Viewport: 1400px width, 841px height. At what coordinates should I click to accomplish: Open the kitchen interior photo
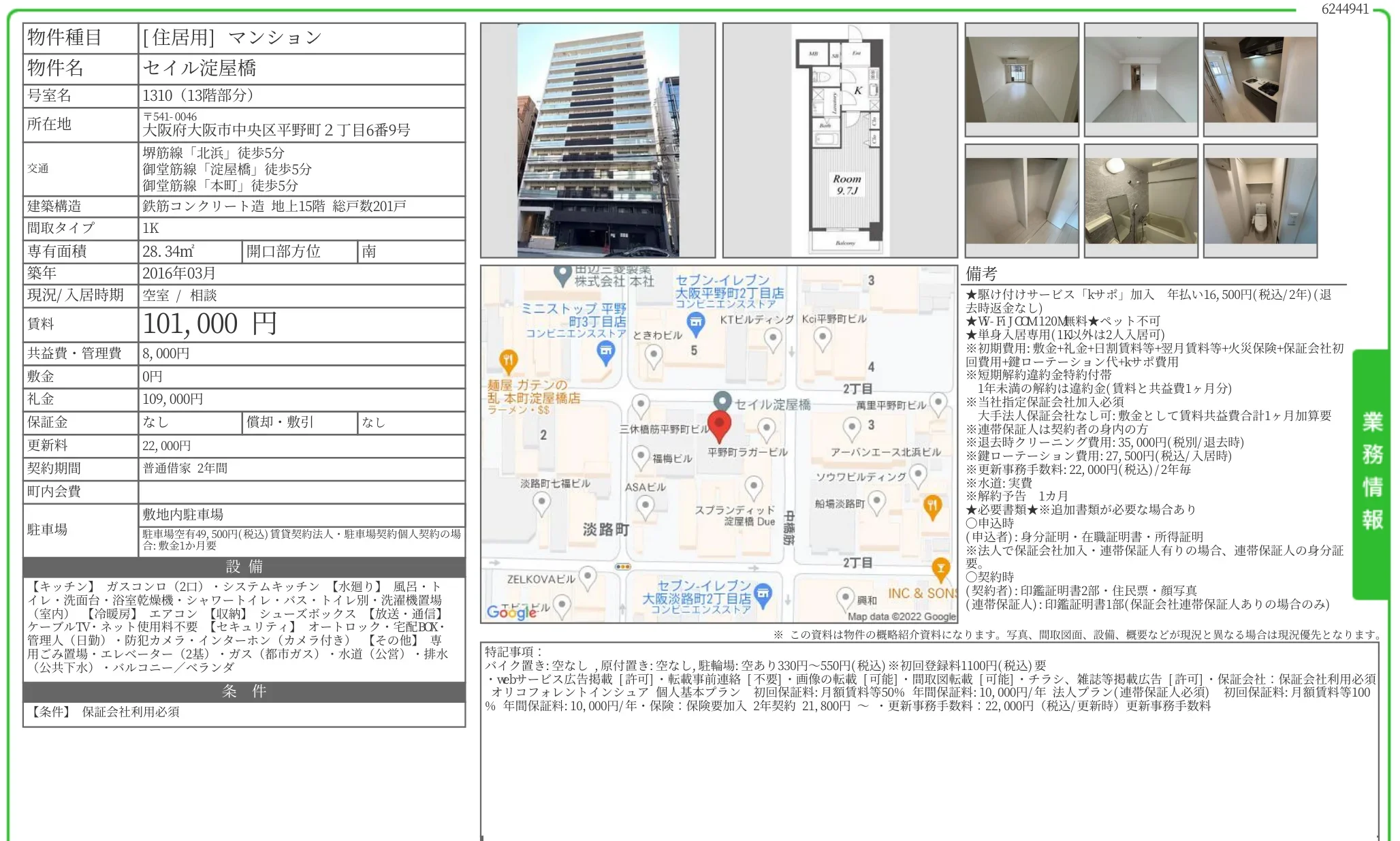tap(1260, 80)
